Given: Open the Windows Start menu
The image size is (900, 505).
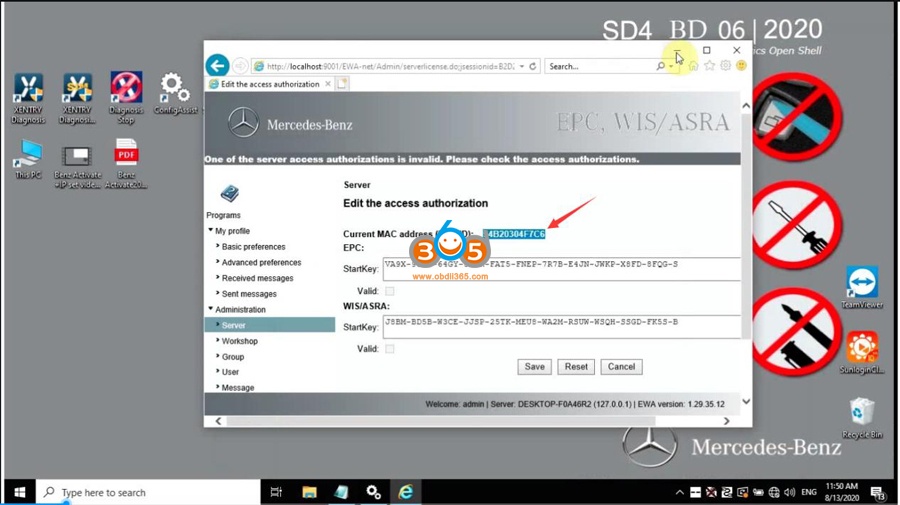Looking at the screenshot, I should point(20,492).
